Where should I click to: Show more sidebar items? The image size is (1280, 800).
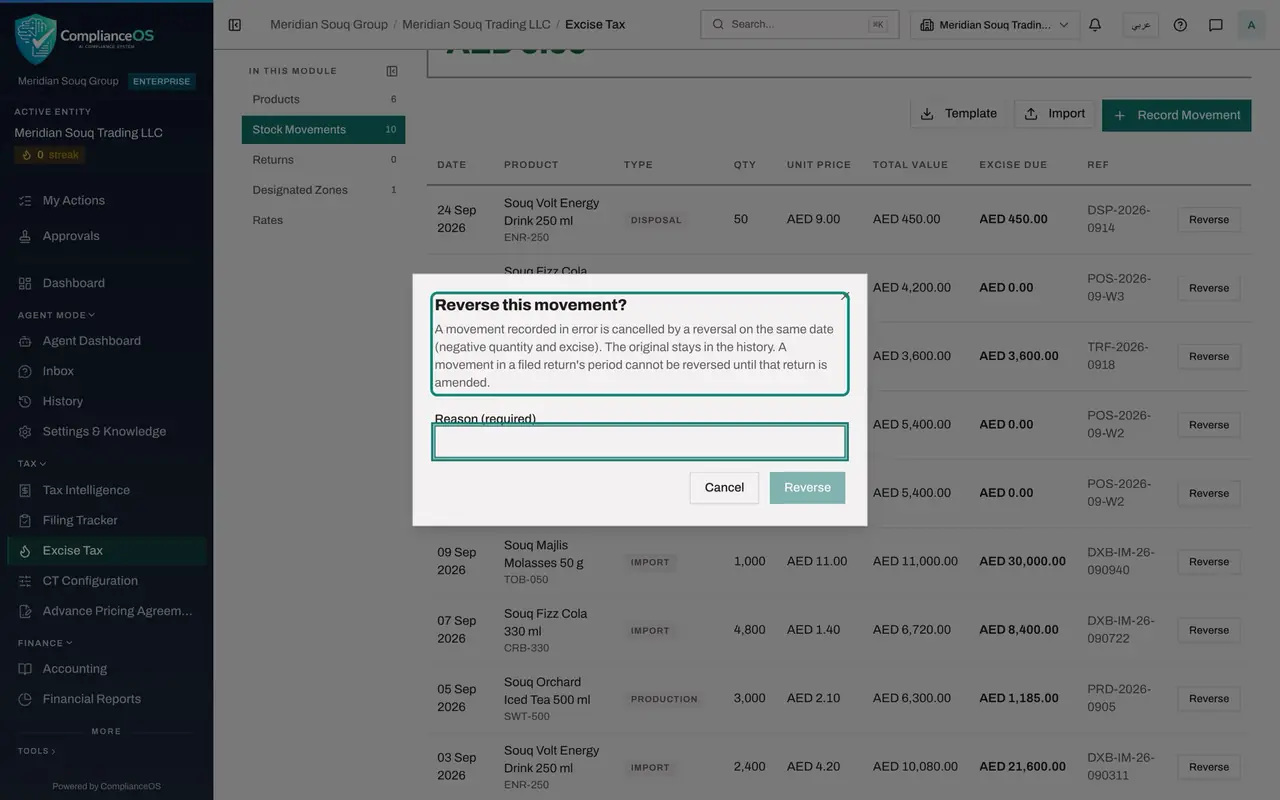pos(106,731)
